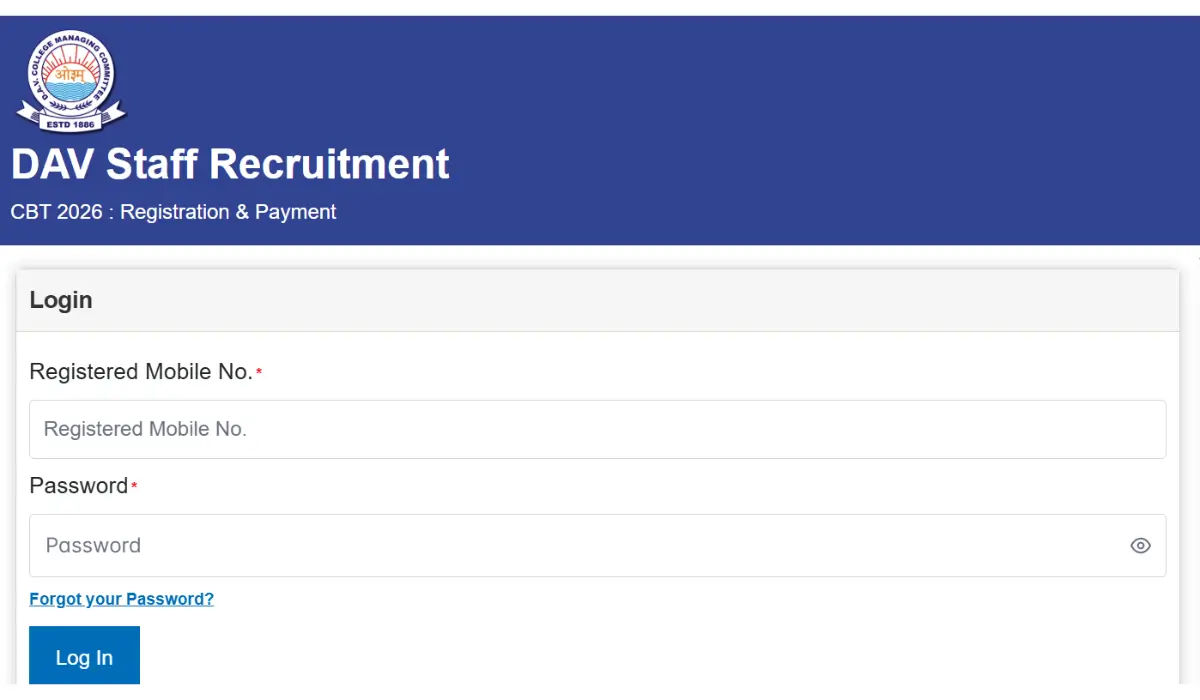
Task: Click the Login panel header
Action: click(x=61, y=300)
